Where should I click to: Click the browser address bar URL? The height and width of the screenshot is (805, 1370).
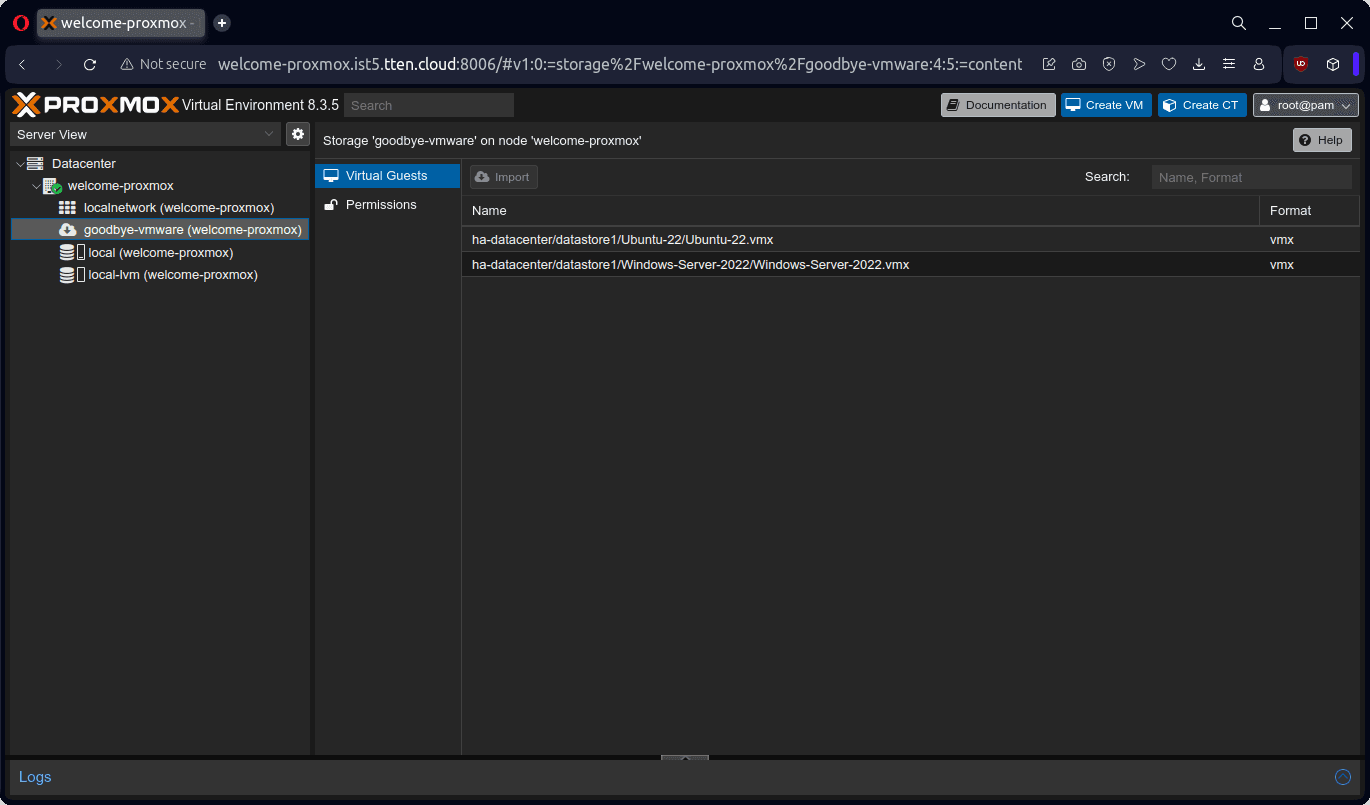[x=620, y=64]
